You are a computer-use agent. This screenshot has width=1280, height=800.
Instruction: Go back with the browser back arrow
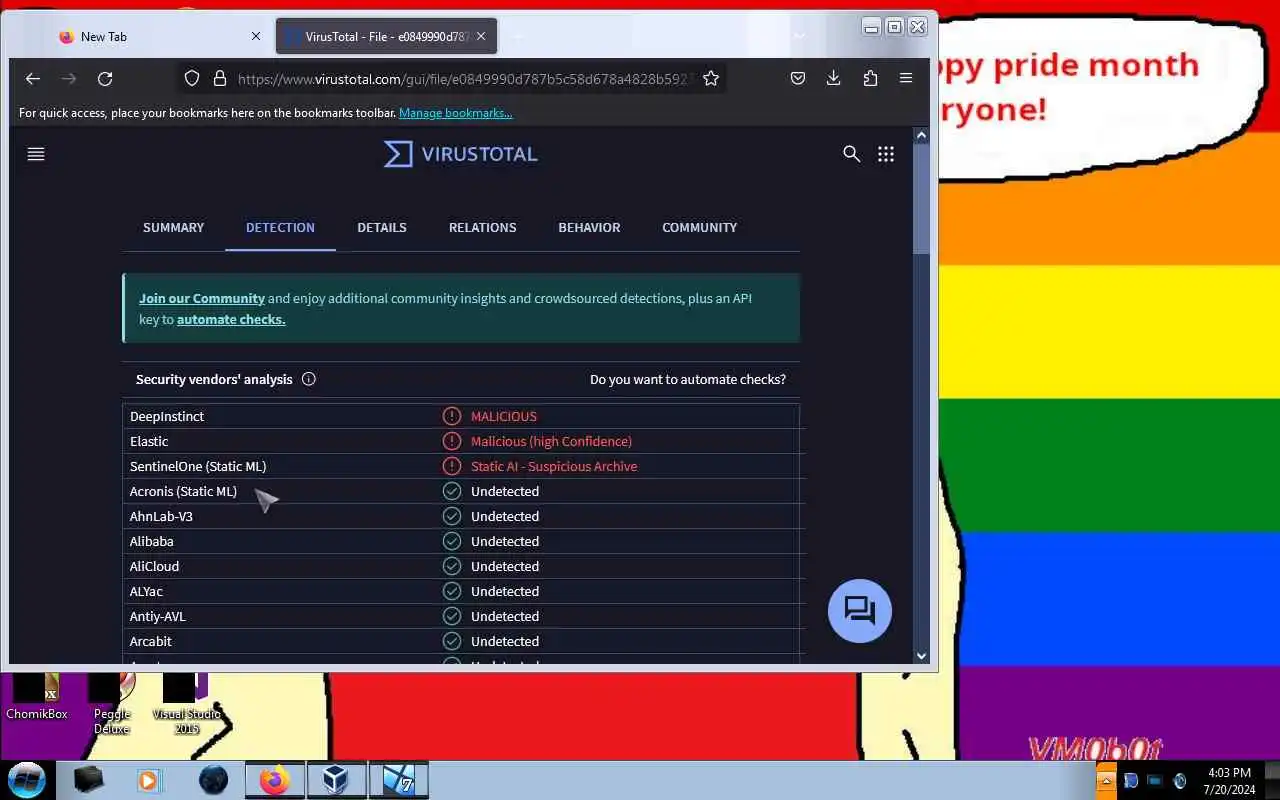tap(33, 78)
